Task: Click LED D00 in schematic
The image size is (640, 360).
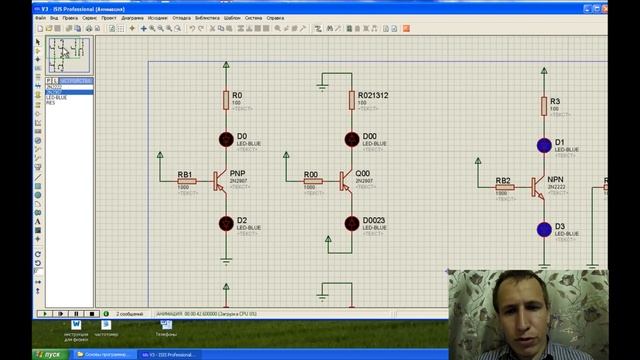Action: click(x=352, y=140)
